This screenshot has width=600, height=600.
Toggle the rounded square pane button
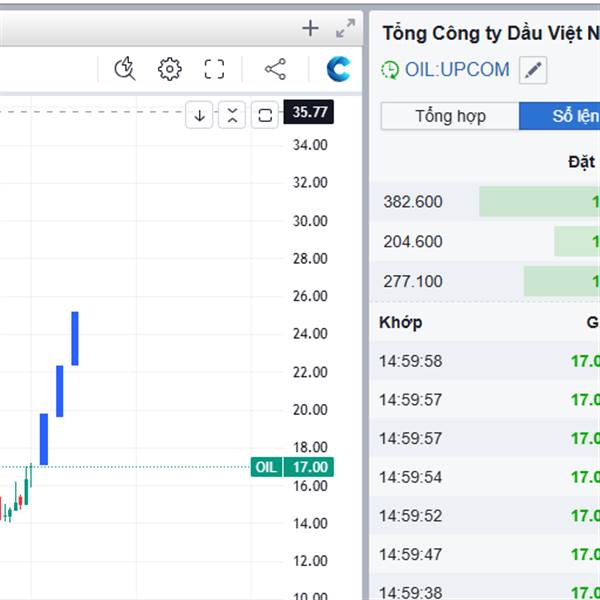click(x=265, y=115)
